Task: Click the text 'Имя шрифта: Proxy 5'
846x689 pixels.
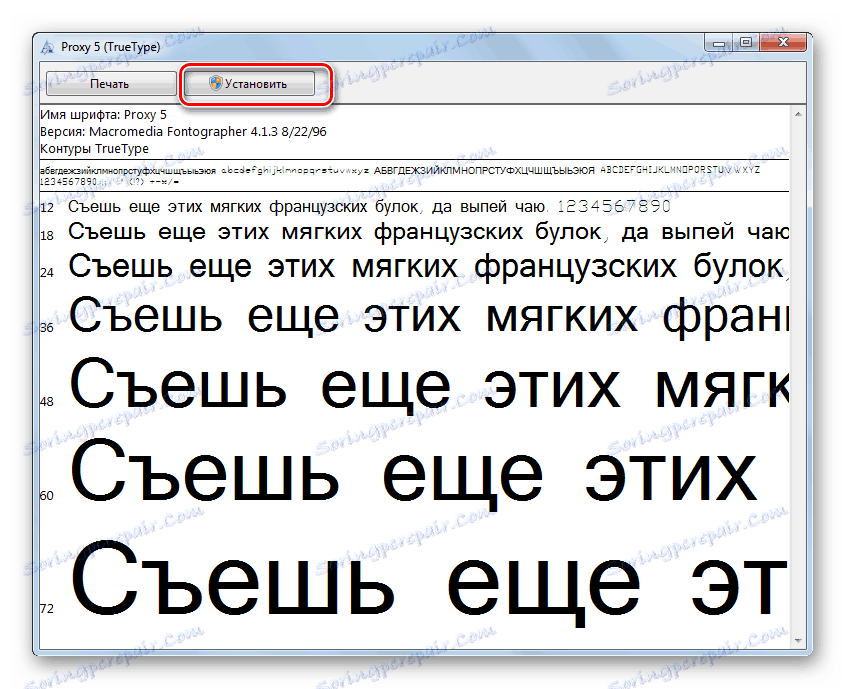Action: (x=104, y=115)
